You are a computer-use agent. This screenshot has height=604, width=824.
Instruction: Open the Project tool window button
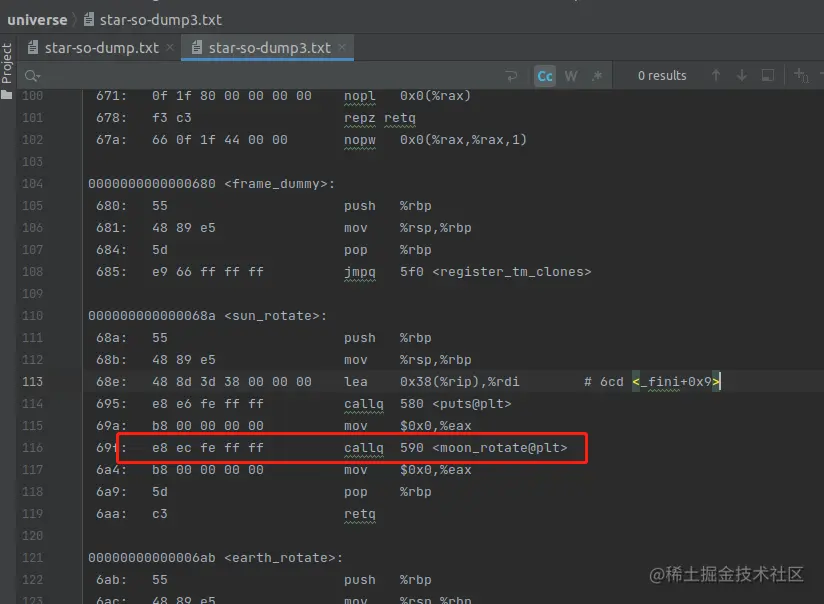tap(8, 60)
